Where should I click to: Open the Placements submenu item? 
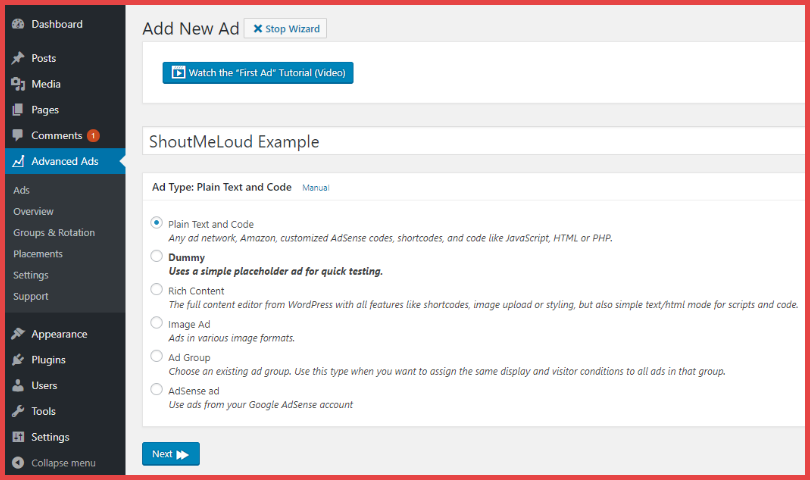38,254
